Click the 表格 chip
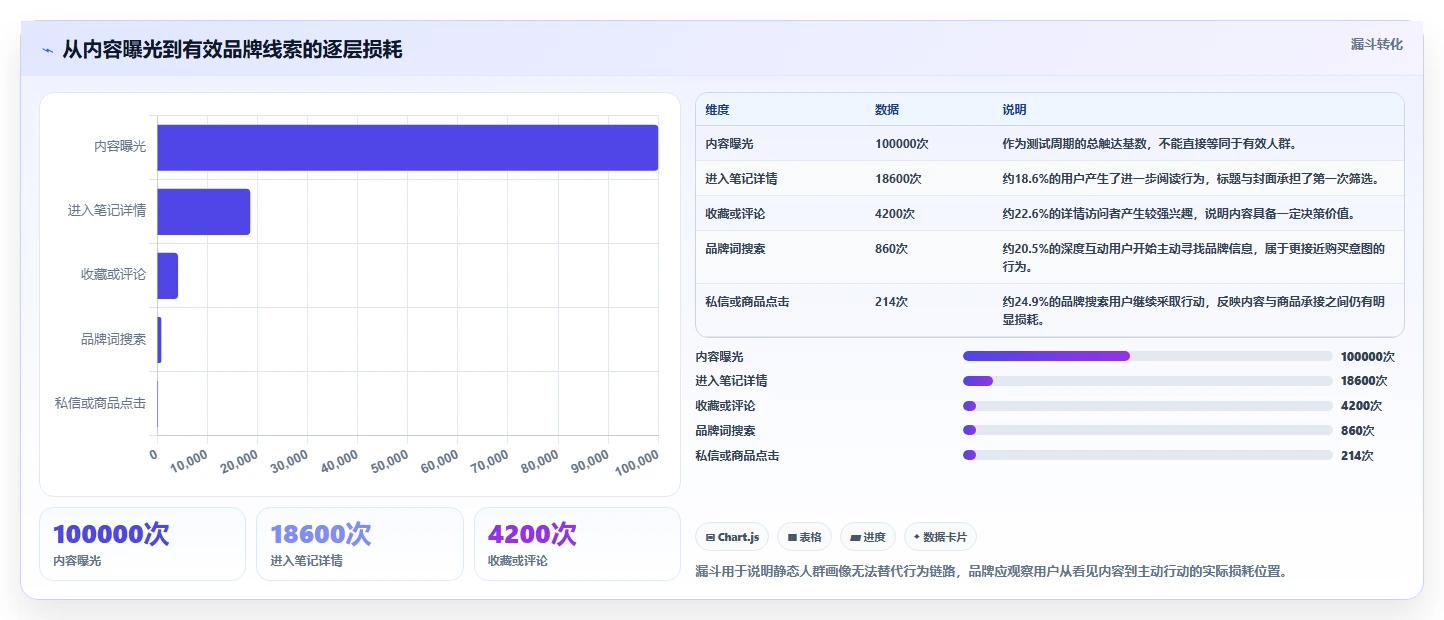1444x620 pixels. pyautogui.click(x=805, y=537)
